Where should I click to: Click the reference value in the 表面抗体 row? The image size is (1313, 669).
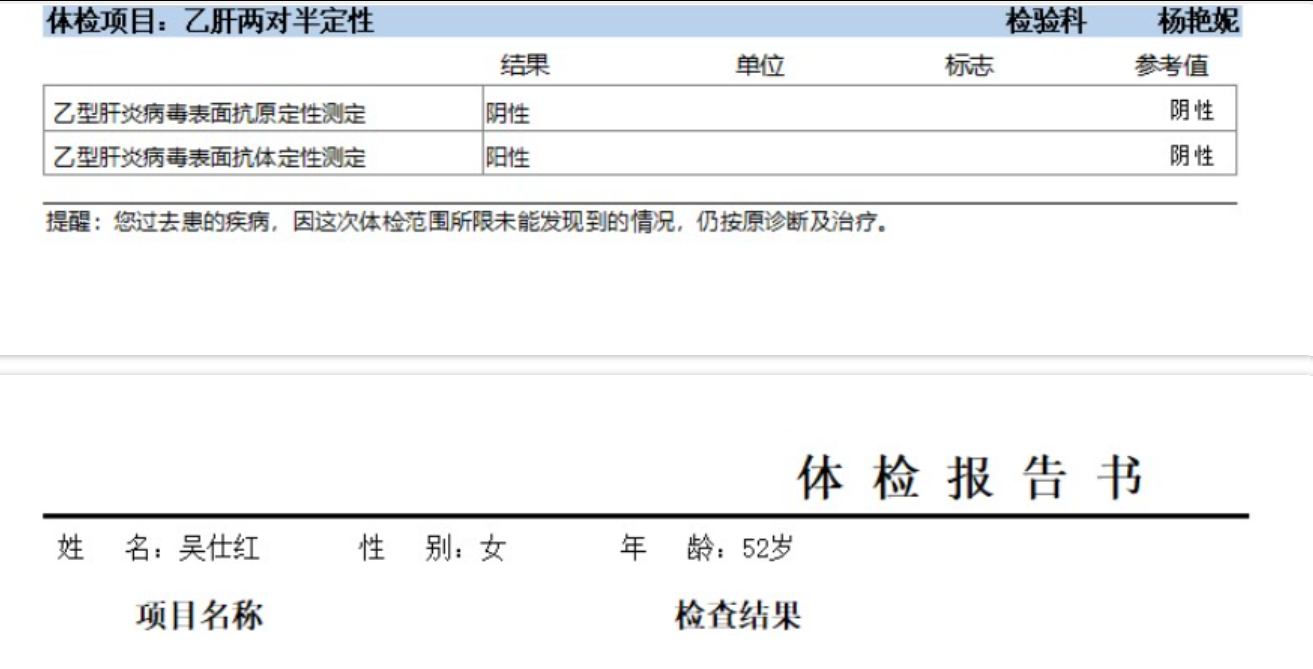[x=1191, y=156]
